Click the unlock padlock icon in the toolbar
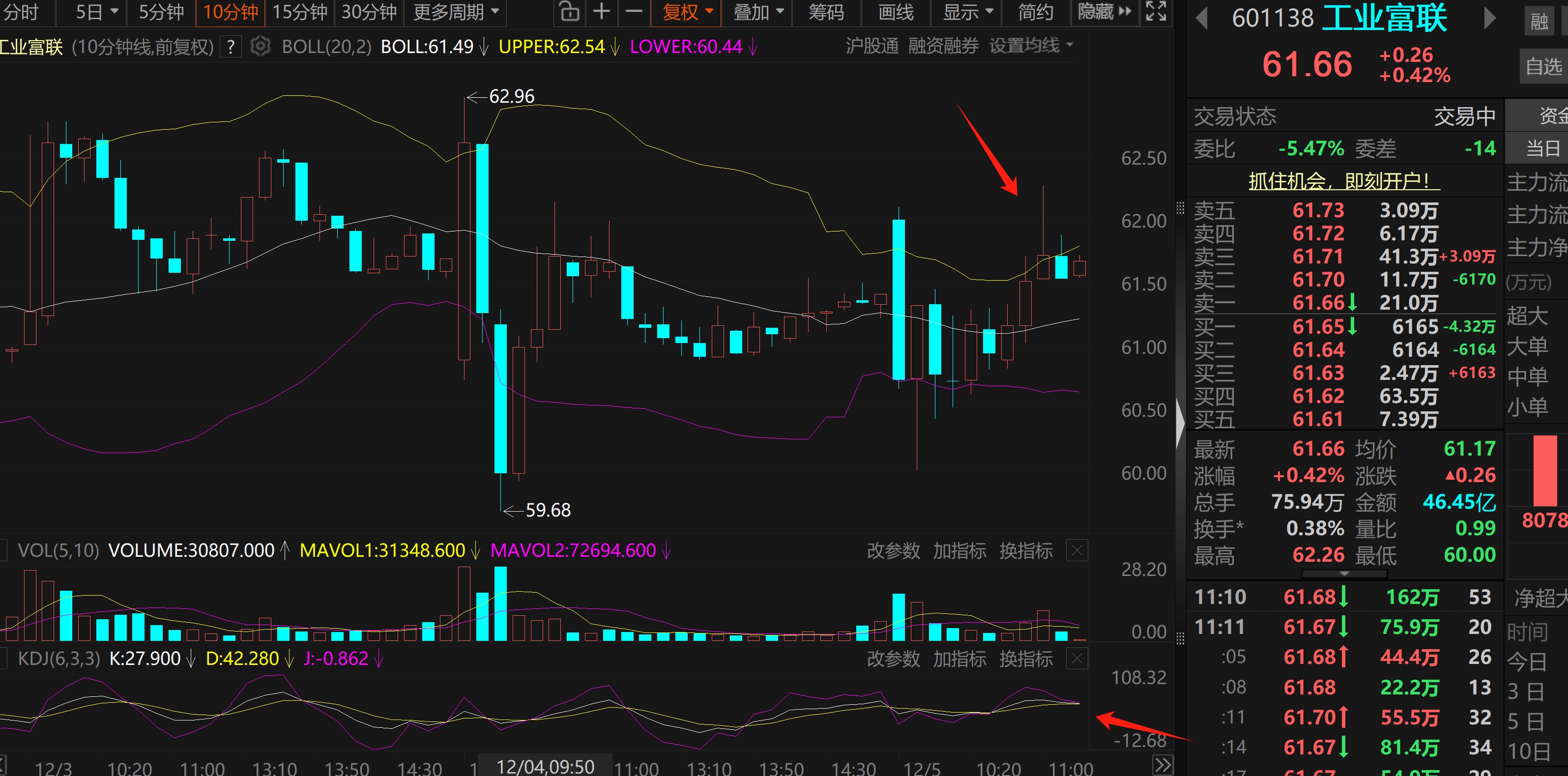 point(569,12)
